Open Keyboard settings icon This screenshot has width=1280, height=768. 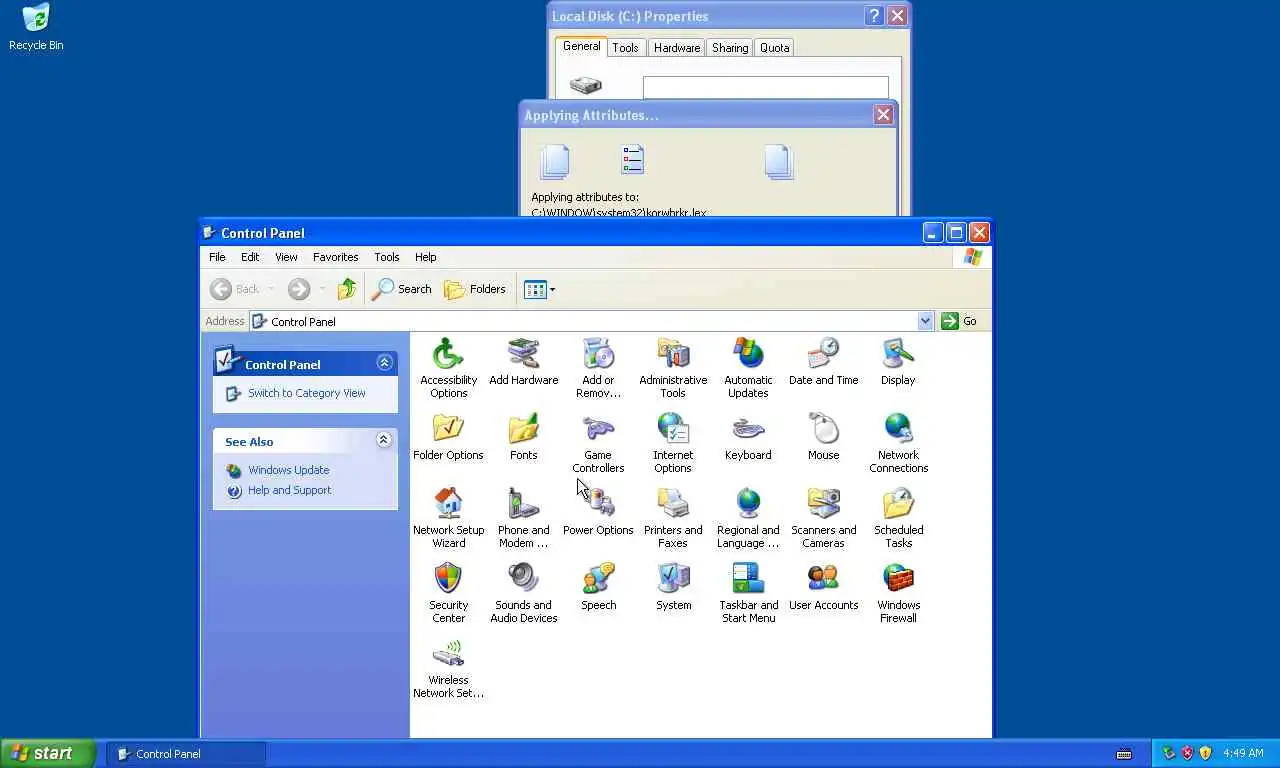pyautogui.click(x=748, y=429)
